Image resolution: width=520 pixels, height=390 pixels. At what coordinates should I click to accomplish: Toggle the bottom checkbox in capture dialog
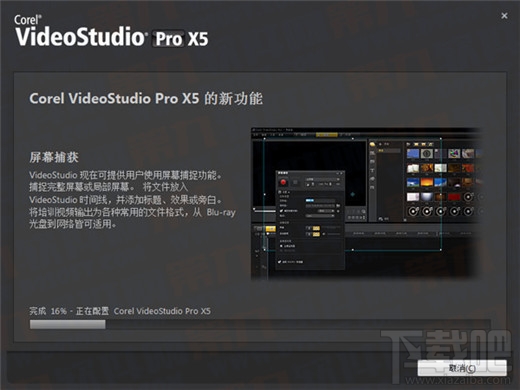point(279,262)
